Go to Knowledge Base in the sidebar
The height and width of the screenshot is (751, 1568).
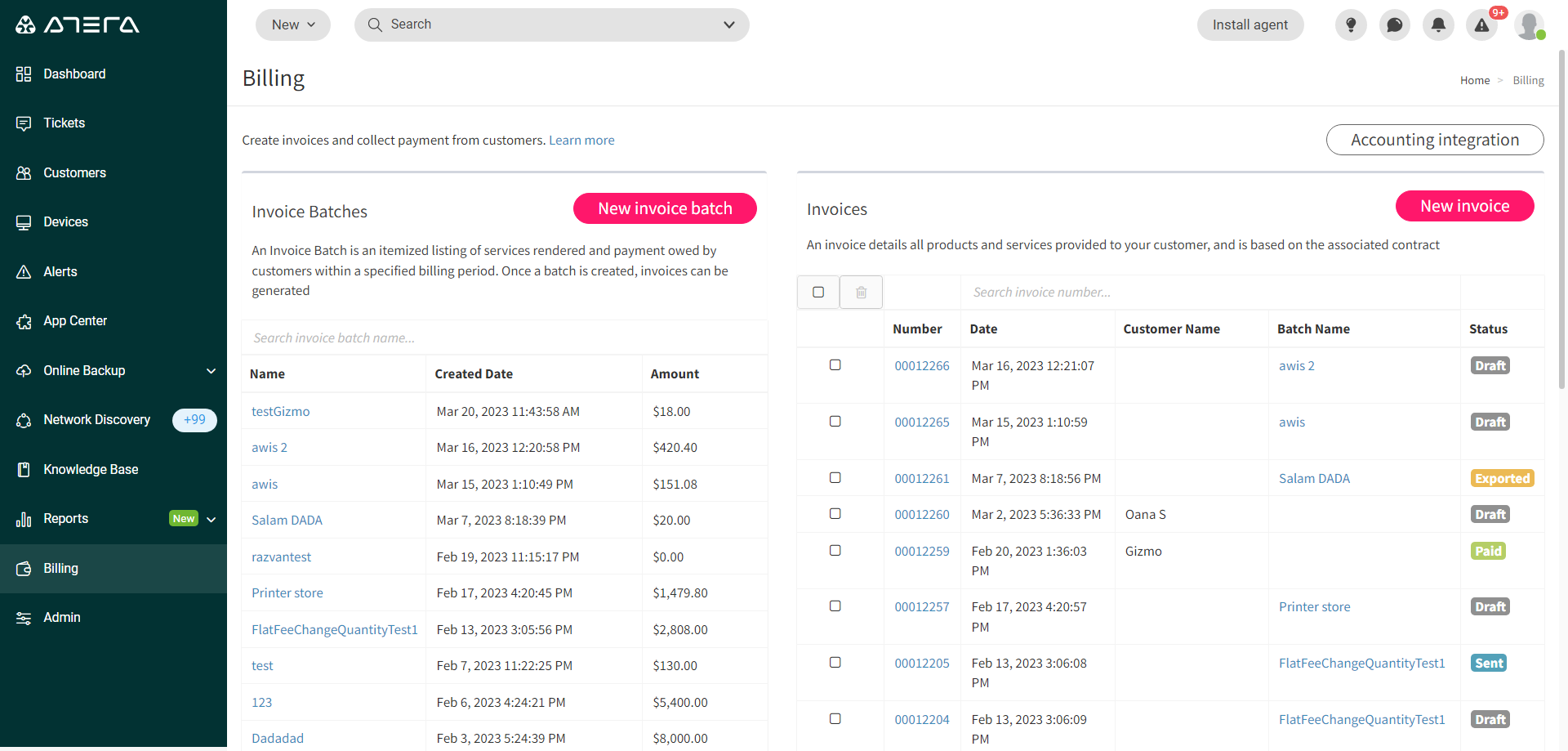[91, 470]
